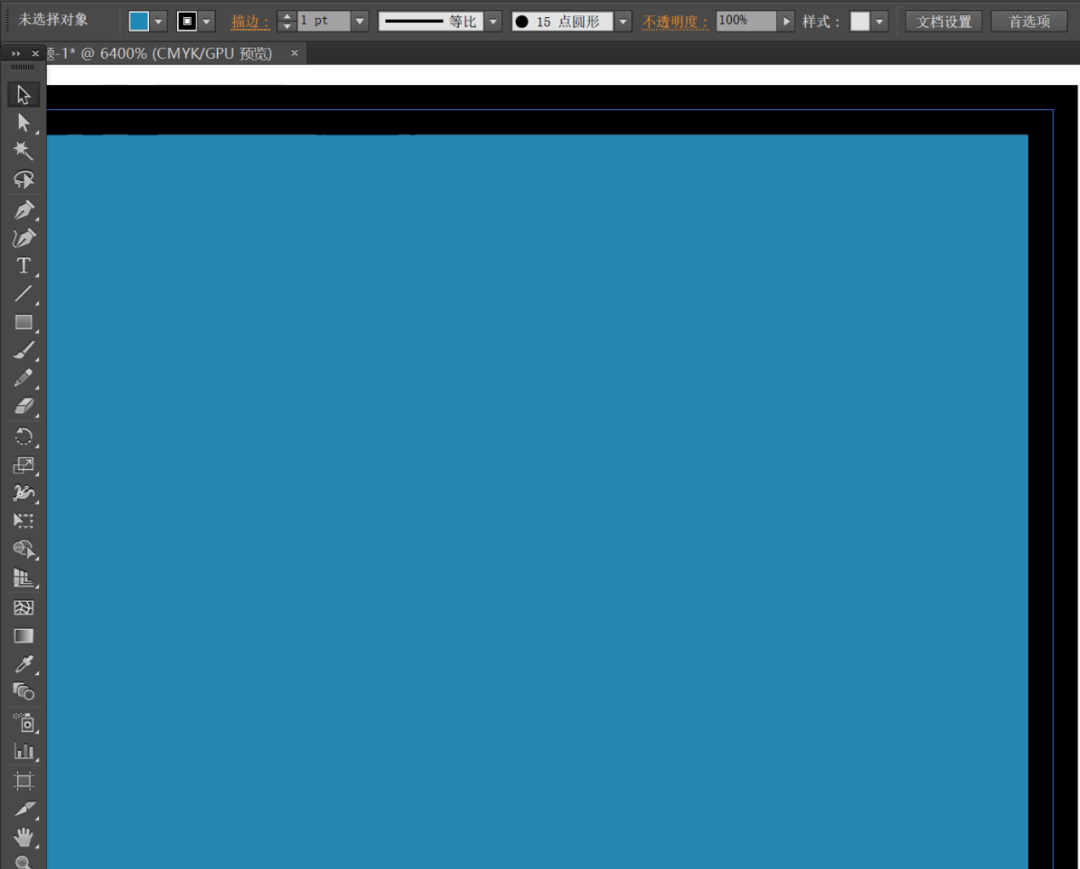Select the Magic Wand tool
1080x869 pixels.
pos(23,150)
